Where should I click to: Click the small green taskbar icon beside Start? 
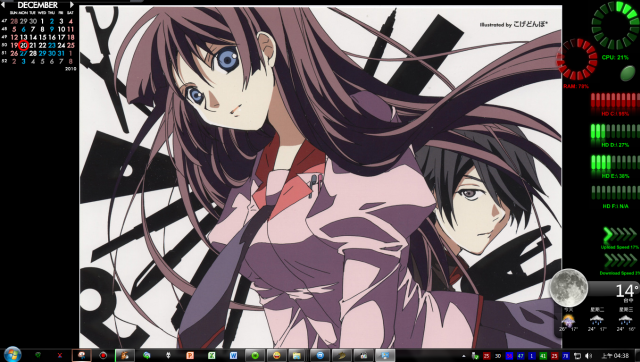(x=38, y=355)
